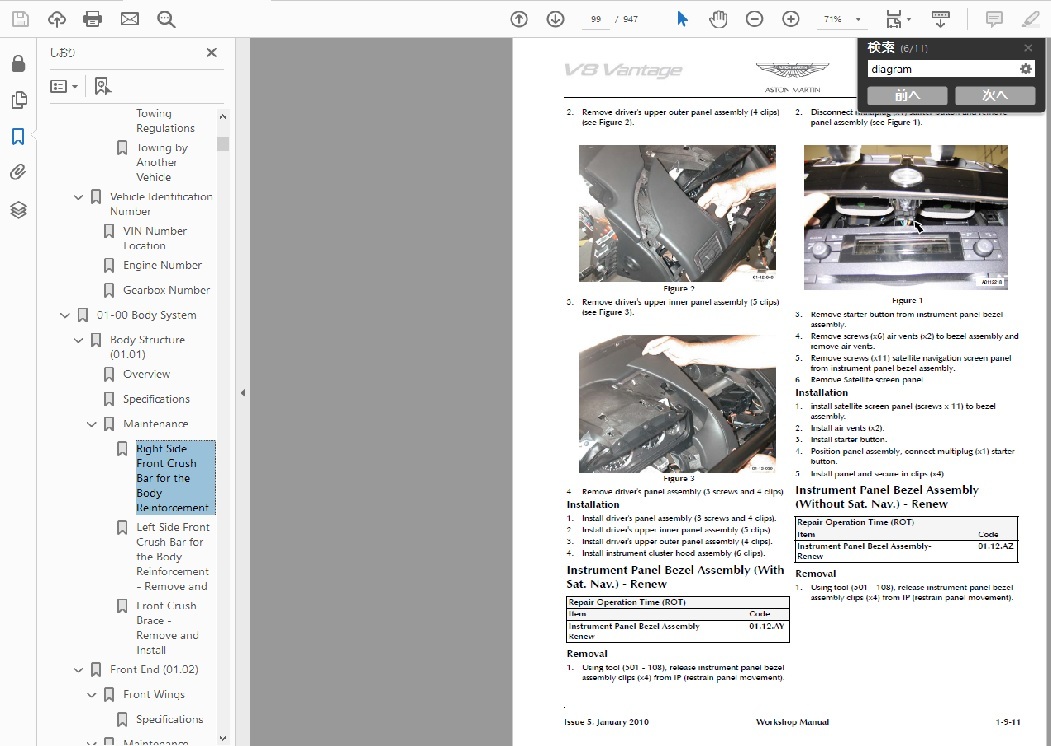Screen dimensions: 1051x746
Task: Collapse the Vehicle Identification Number bookmark
Action: click(78, 197)
